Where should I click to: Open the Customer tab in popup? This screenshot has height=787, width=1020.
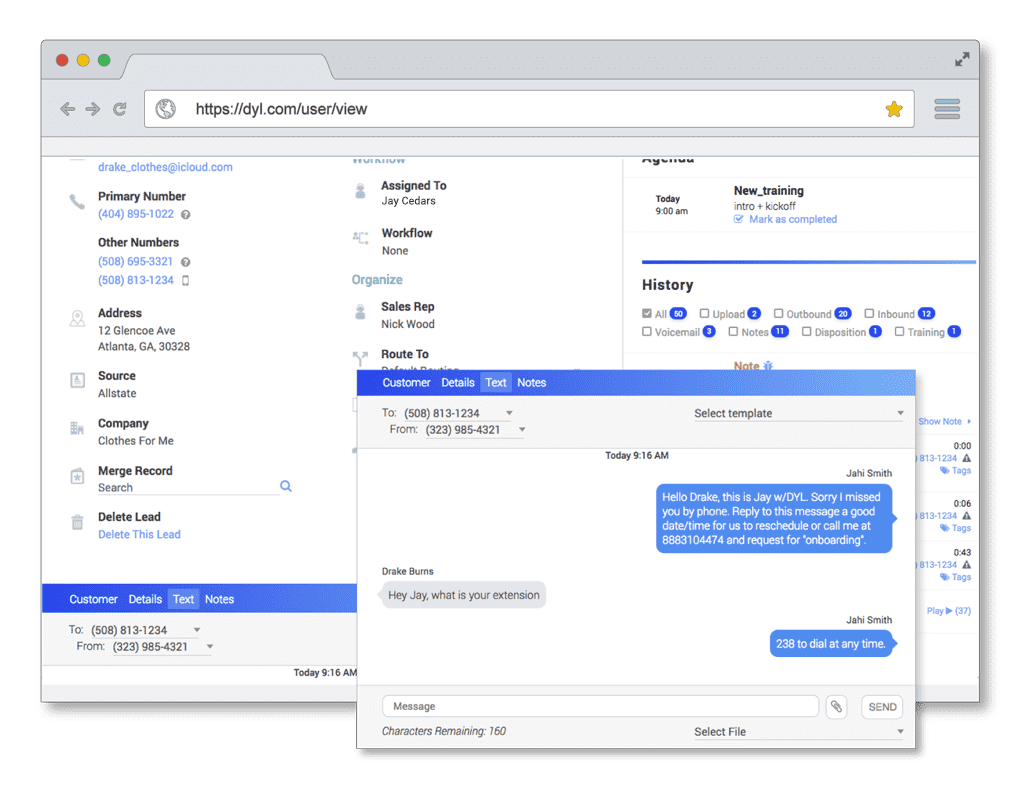[406, 383]
